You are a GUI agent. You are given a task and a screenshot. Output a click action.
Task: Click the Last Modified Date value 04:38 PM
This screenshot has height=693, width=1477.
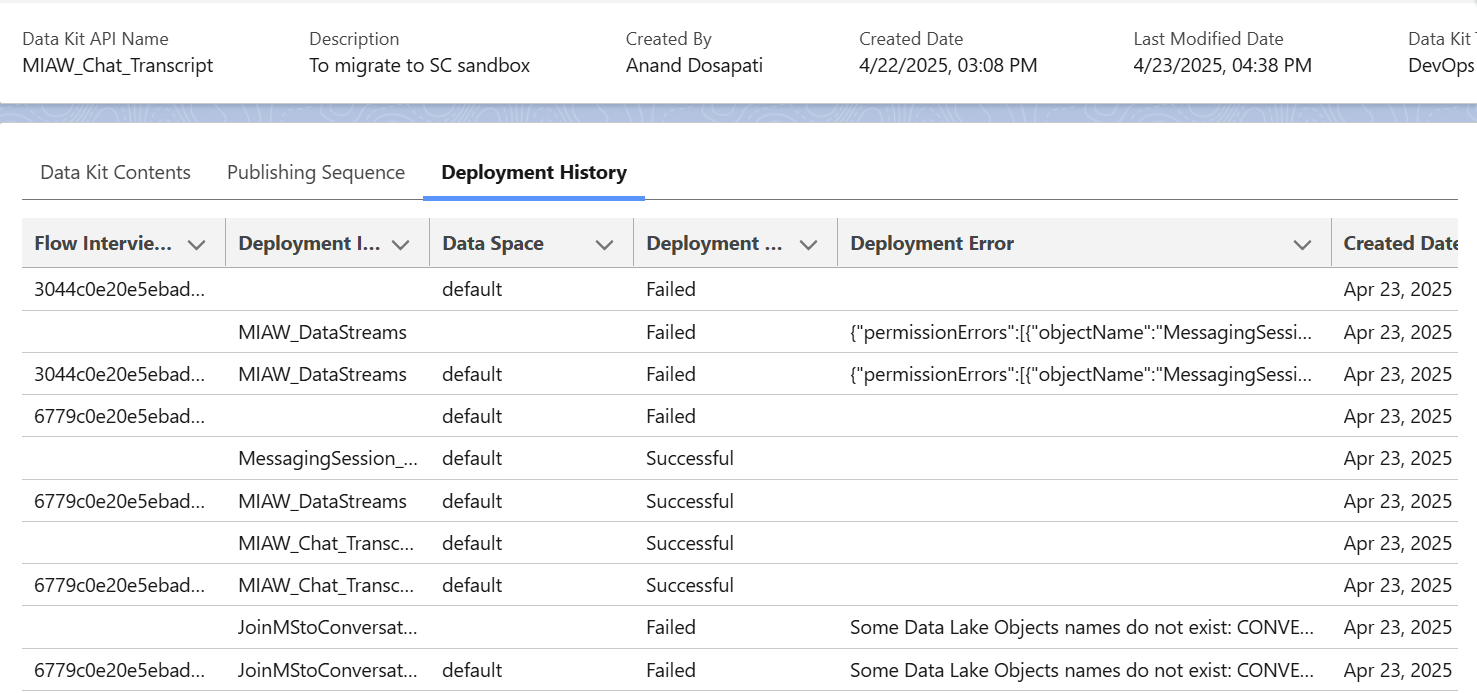(x=1222, y=66)
